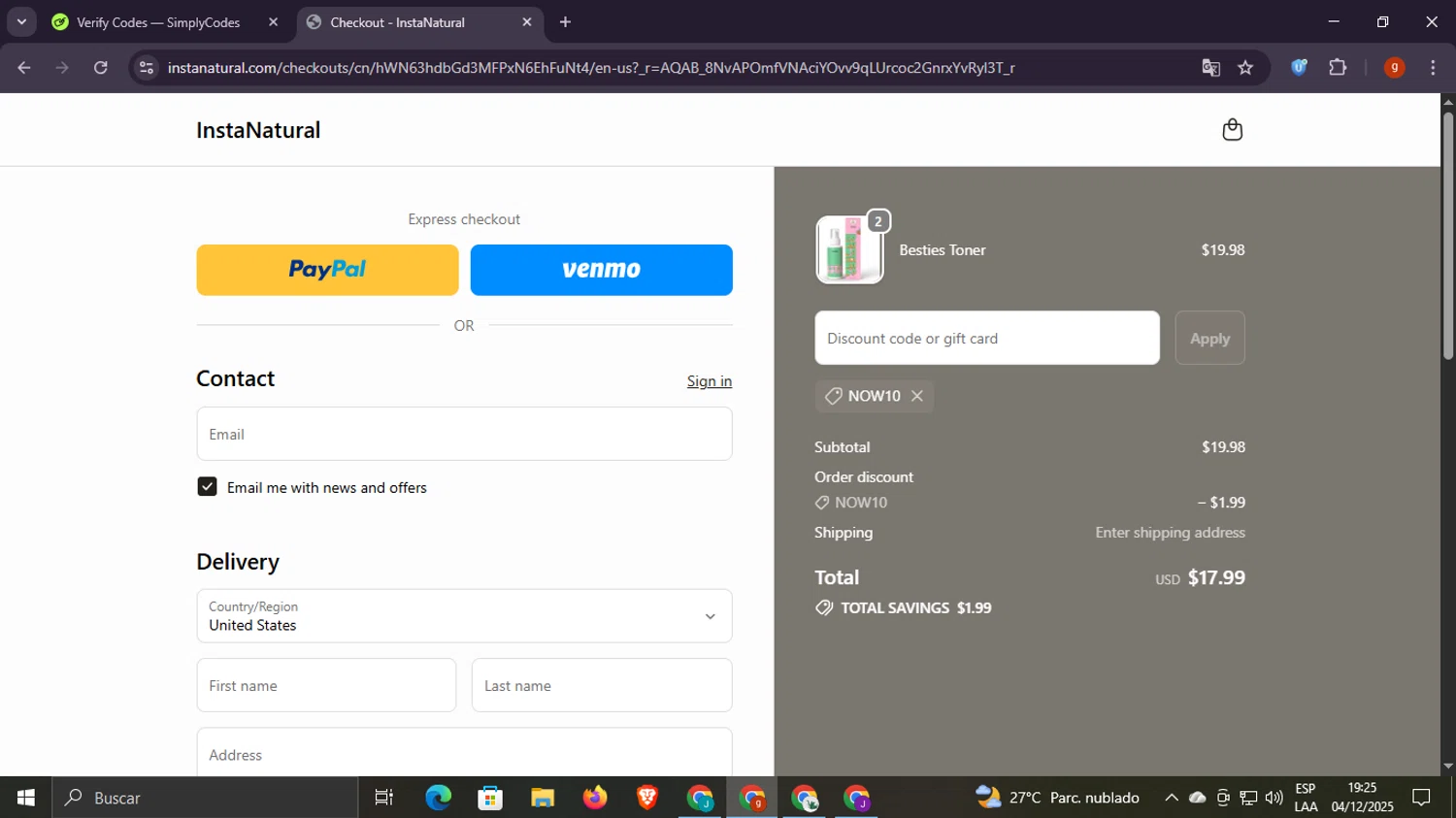This screenshot has height=818, width=1456.
Task: Open the shopping bag cart icon
Action: click(x=1232, y=129)
